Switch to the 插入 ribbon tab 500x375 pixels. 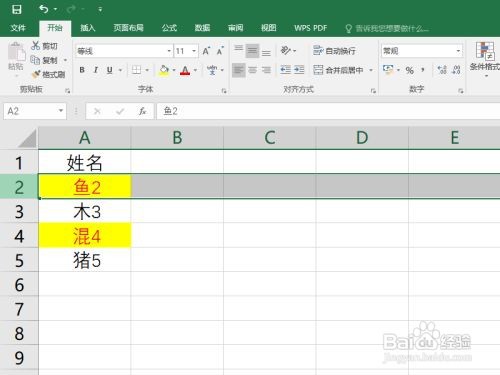[x=88, y=28]
